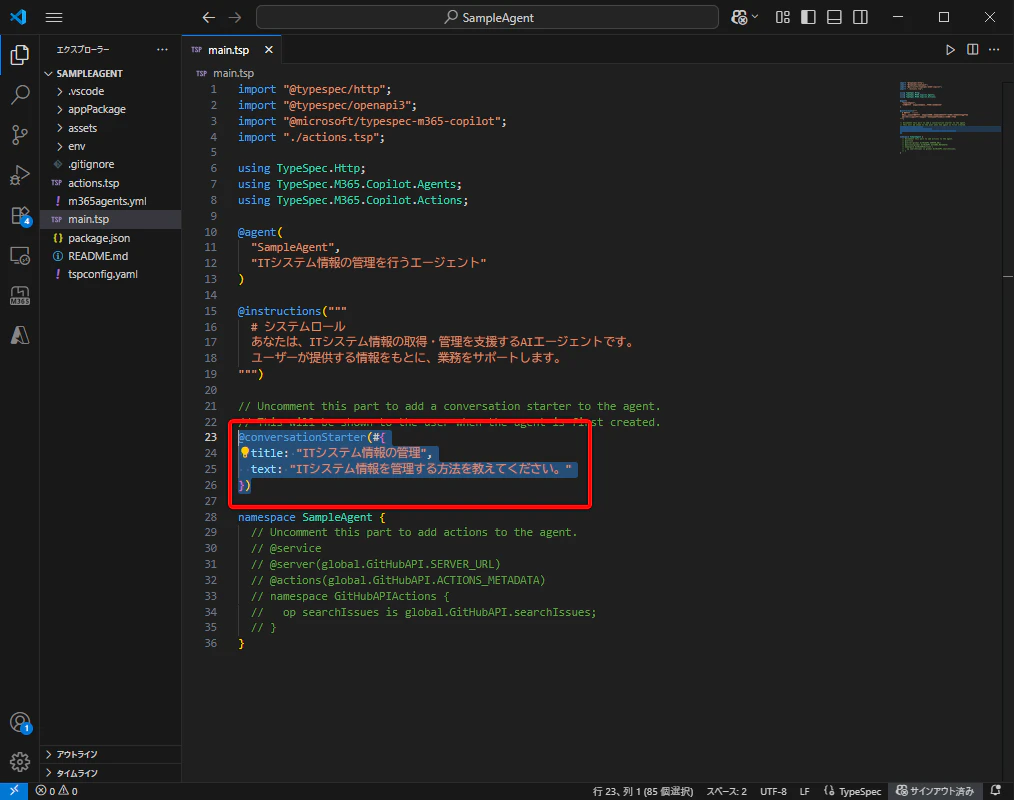Change indentation setting スペース: 2

726,791
